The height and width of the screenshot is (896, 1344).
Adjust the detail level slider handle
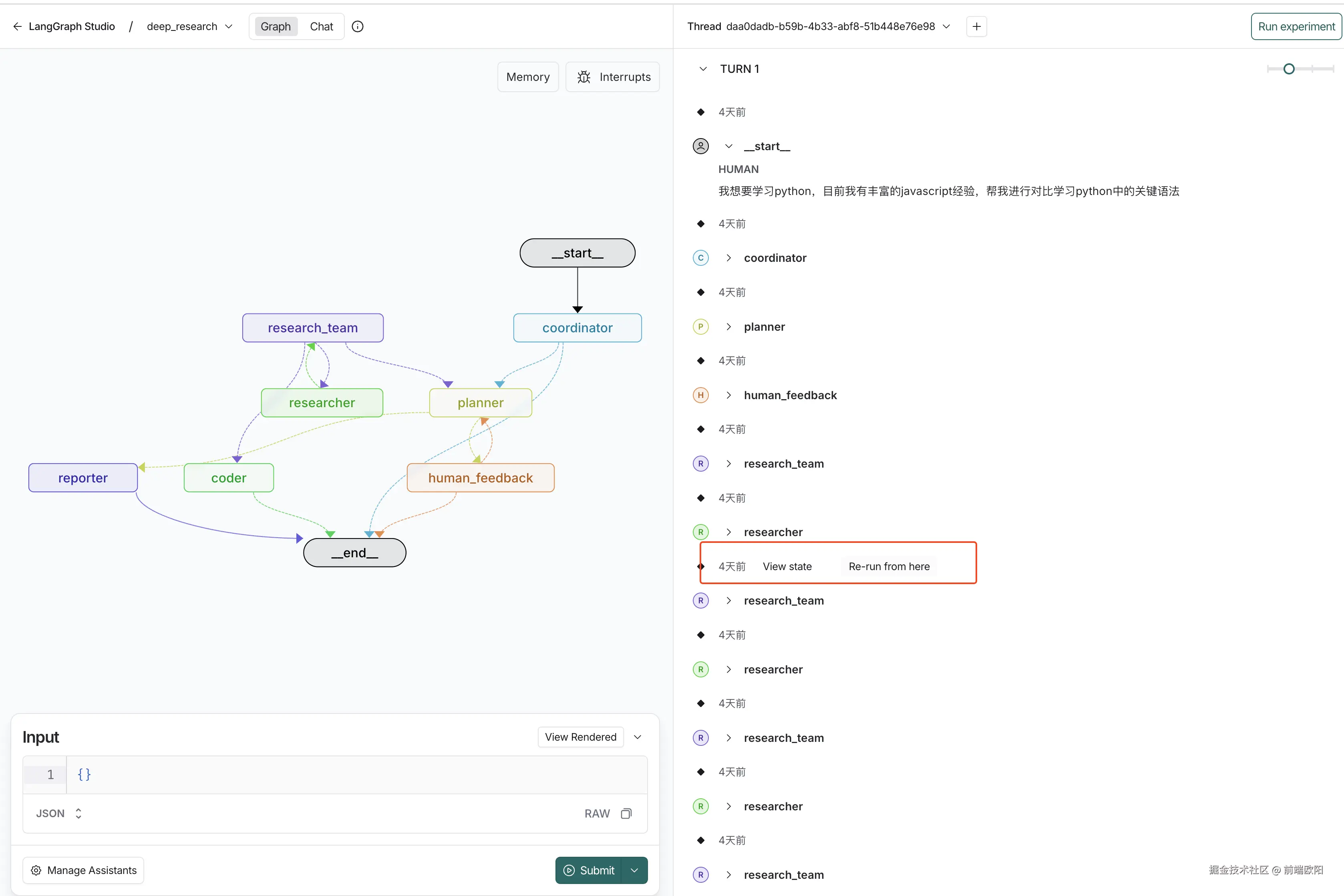click(x=1289, y=69)
